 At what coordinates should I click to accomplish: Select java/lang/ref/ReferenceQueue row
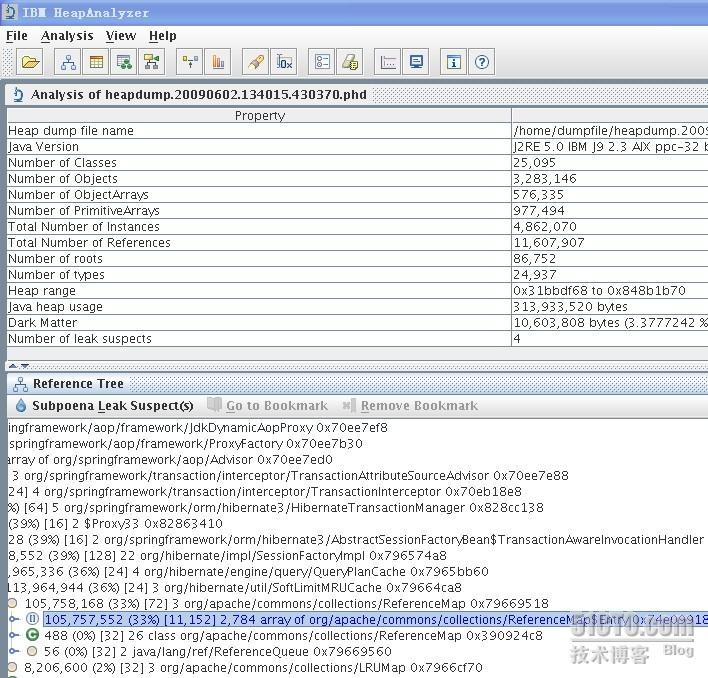click(218, 651)
